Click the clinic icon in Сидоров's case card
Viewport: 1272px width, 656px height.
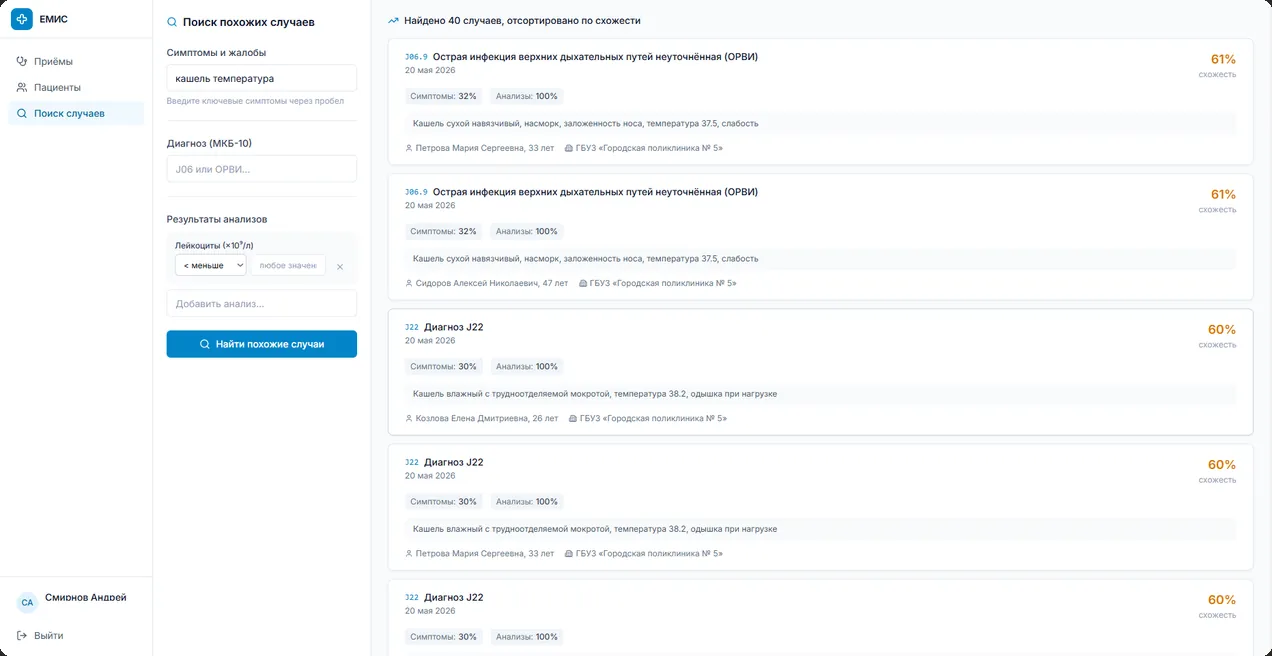pos(583,283)
